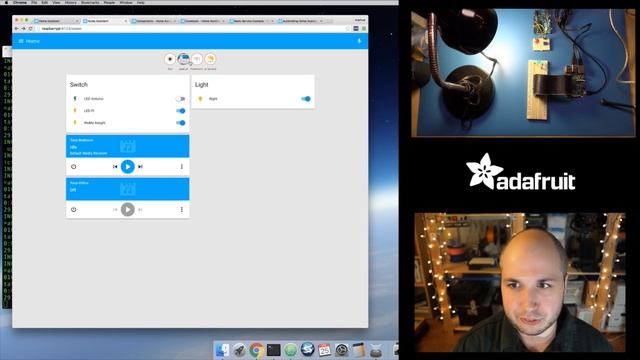The height and width of the screenshot is (360, 640).
Task: Open more options on idle media player
Action: [182, 167]
